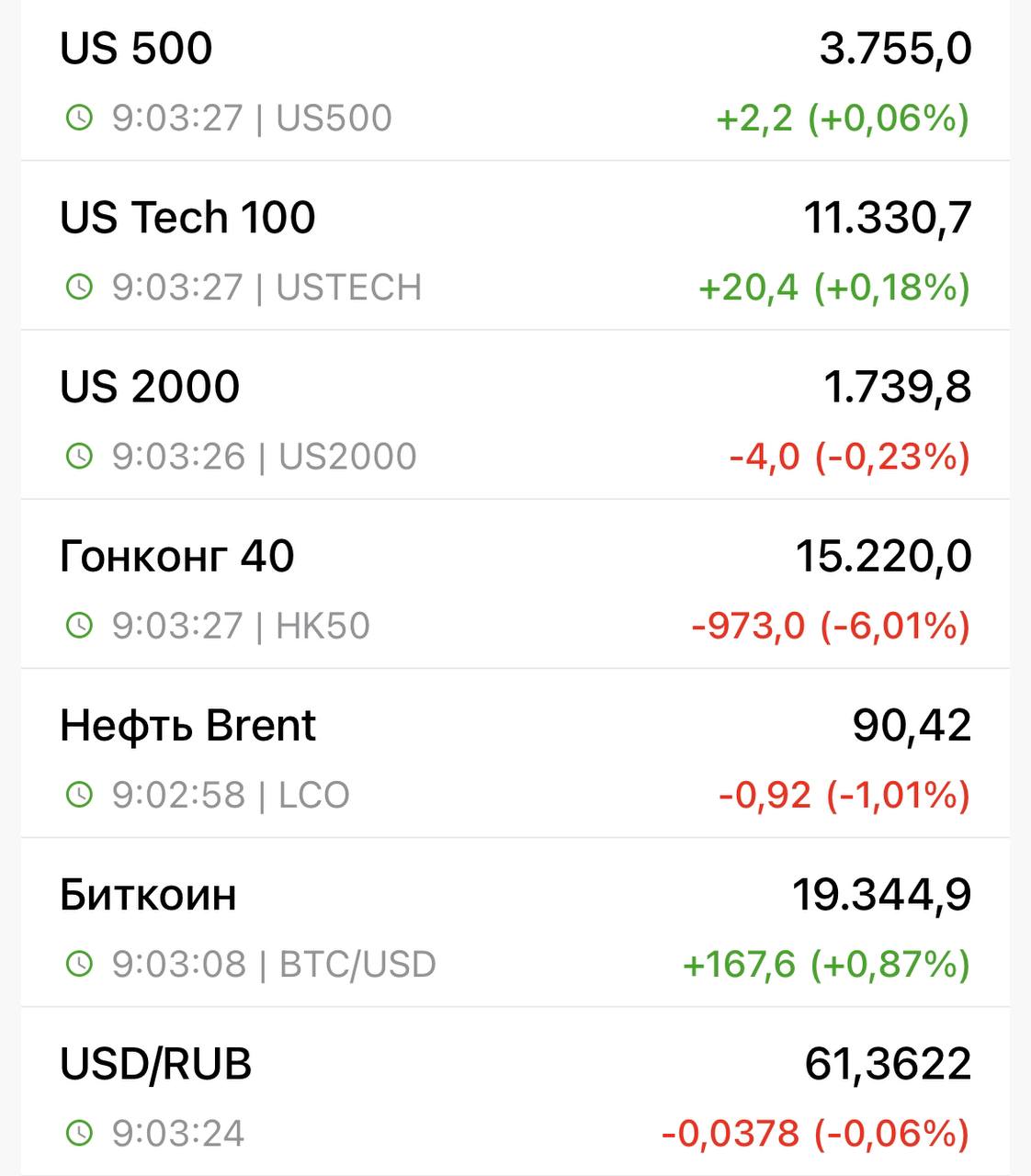
Task: Select the Нефть Brent instrument
Action: [x=187, y=726]
